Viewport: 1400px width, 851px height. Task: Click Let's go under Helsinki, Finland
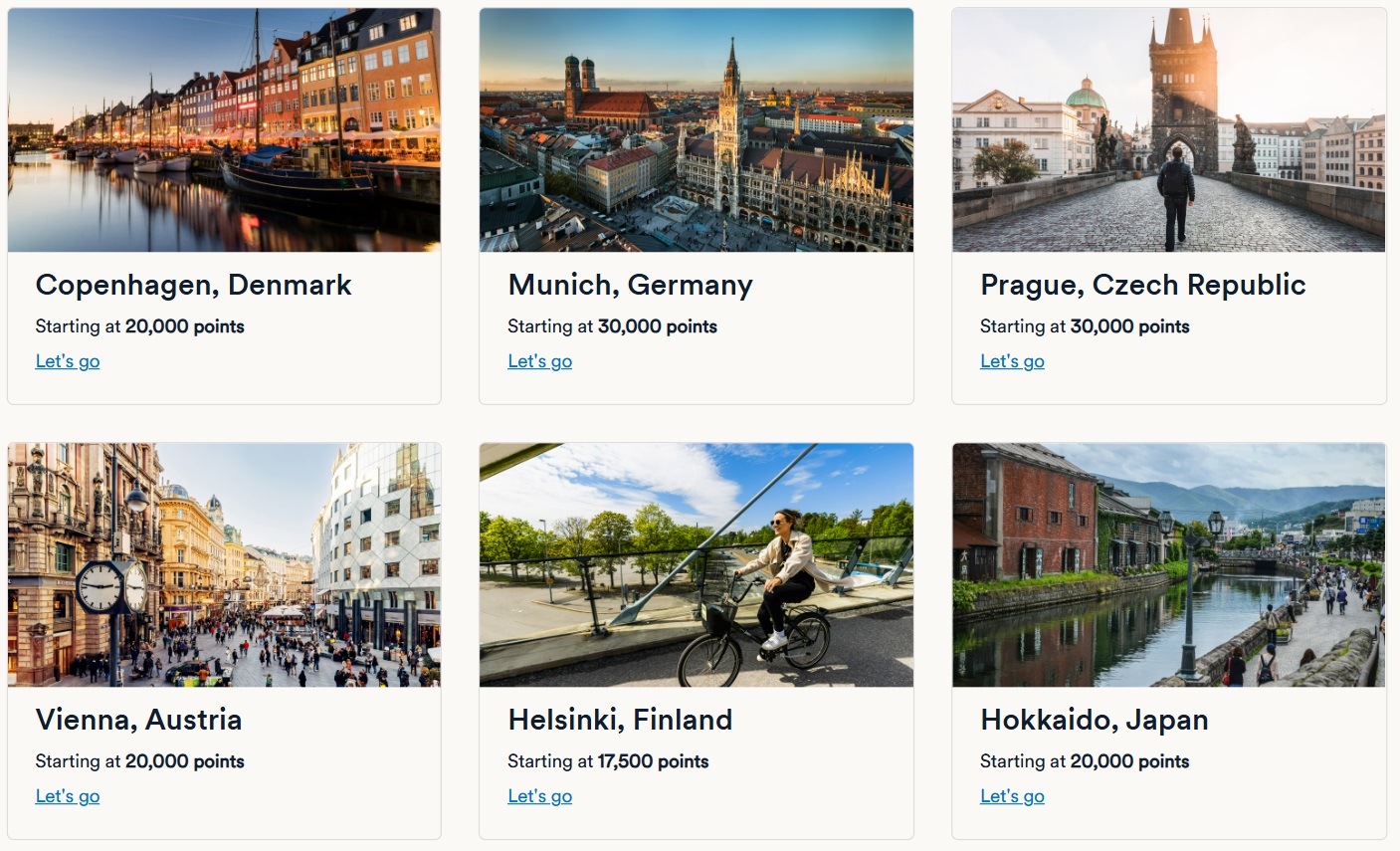click(x=539, y=795)
